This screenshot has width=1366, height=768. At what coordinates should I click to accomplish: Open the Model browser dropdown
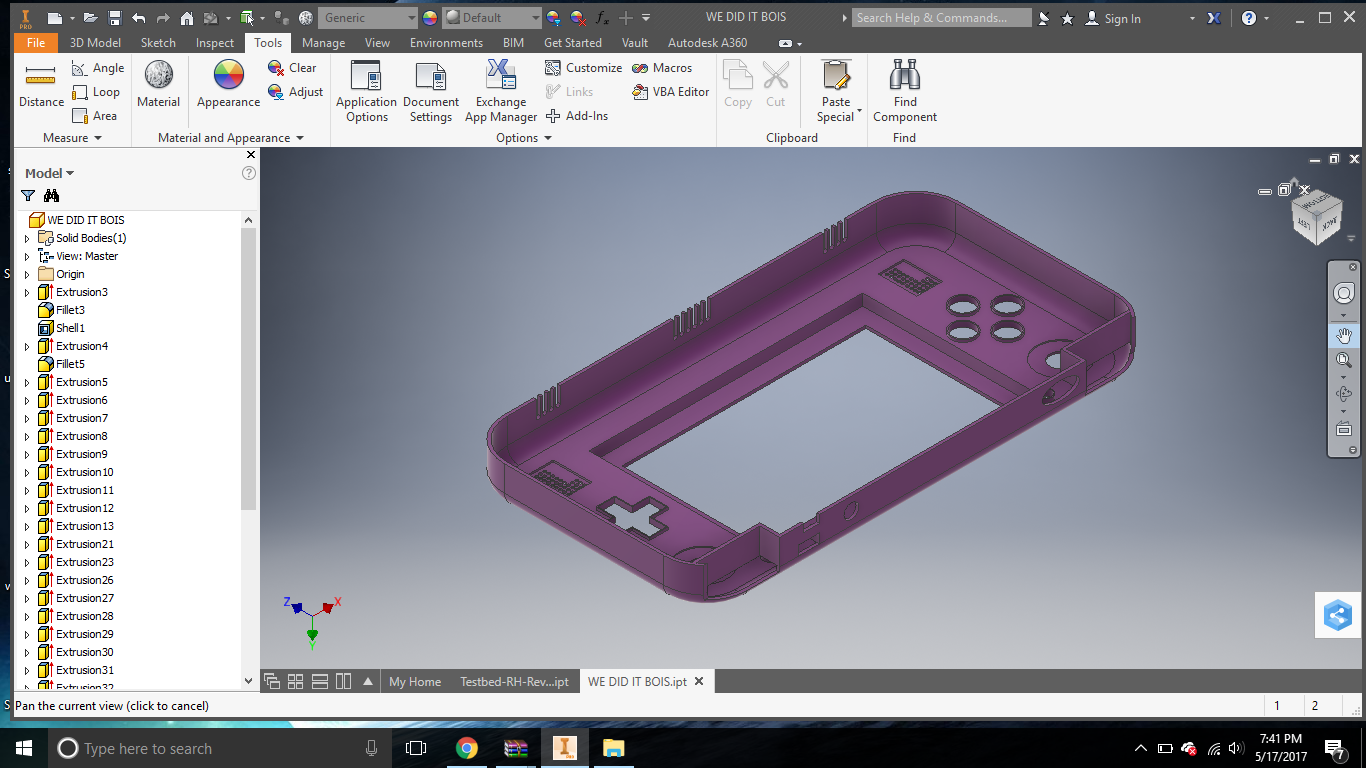pyautogui.click(x=50, y=173)
